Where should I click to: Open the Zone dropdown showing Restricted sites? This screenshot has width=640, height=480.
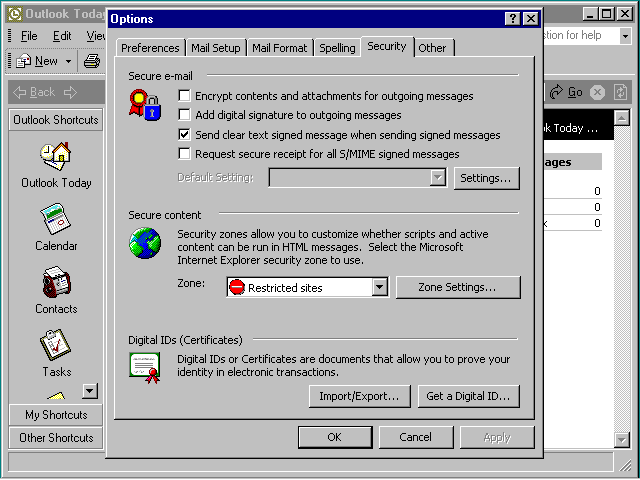(x=380, y=287)
